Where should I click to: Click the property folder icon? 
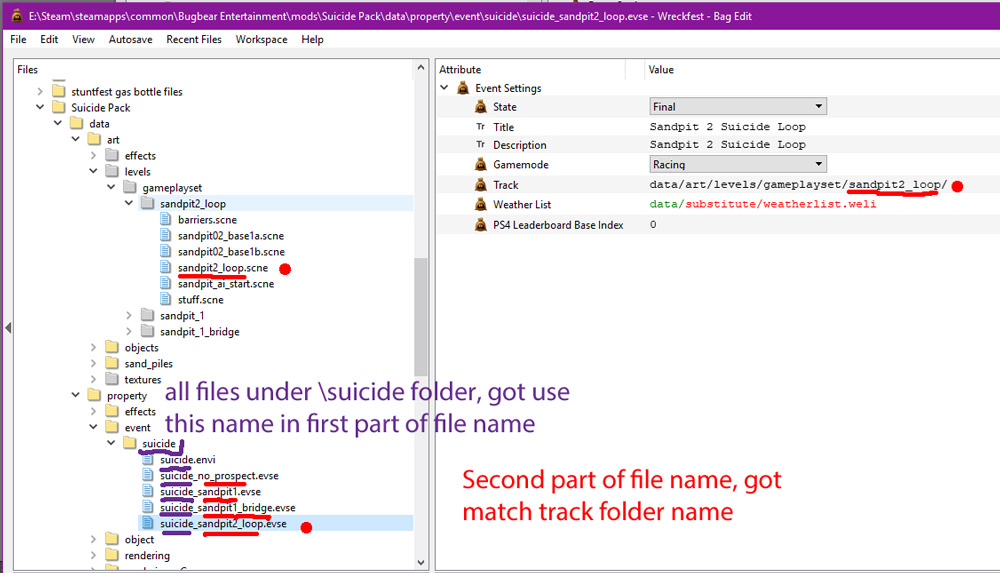coord(94,395)
